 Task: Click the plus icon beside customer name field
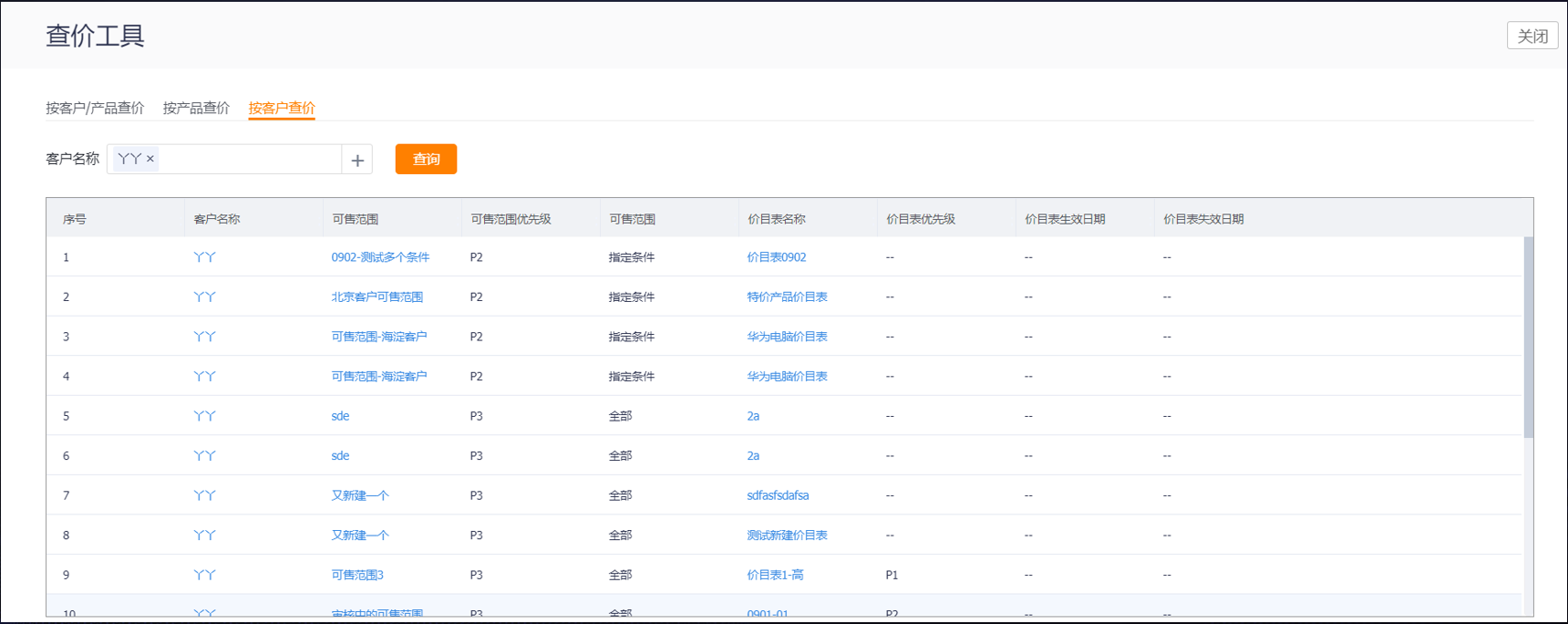(x=357, y=160)
